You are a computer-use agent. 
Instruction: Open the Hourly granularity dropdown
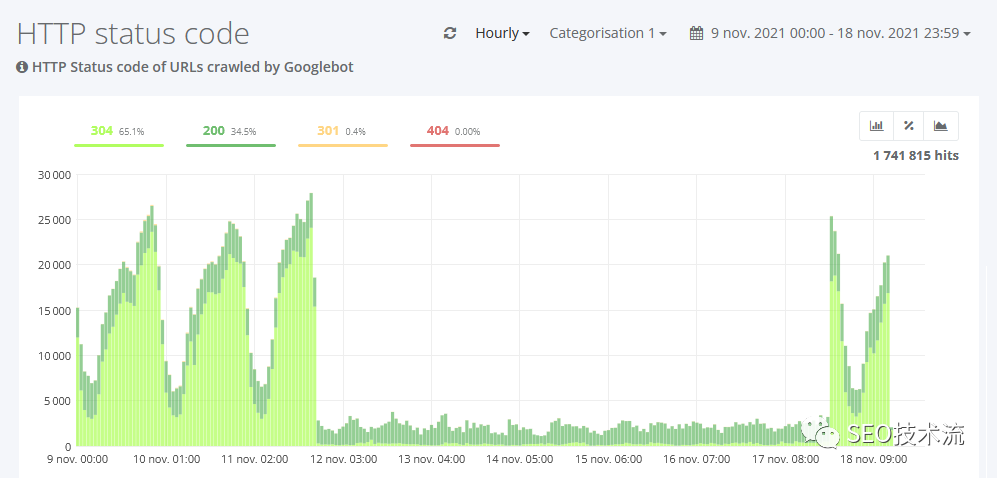pyautogui.click(x=502, y=33)
